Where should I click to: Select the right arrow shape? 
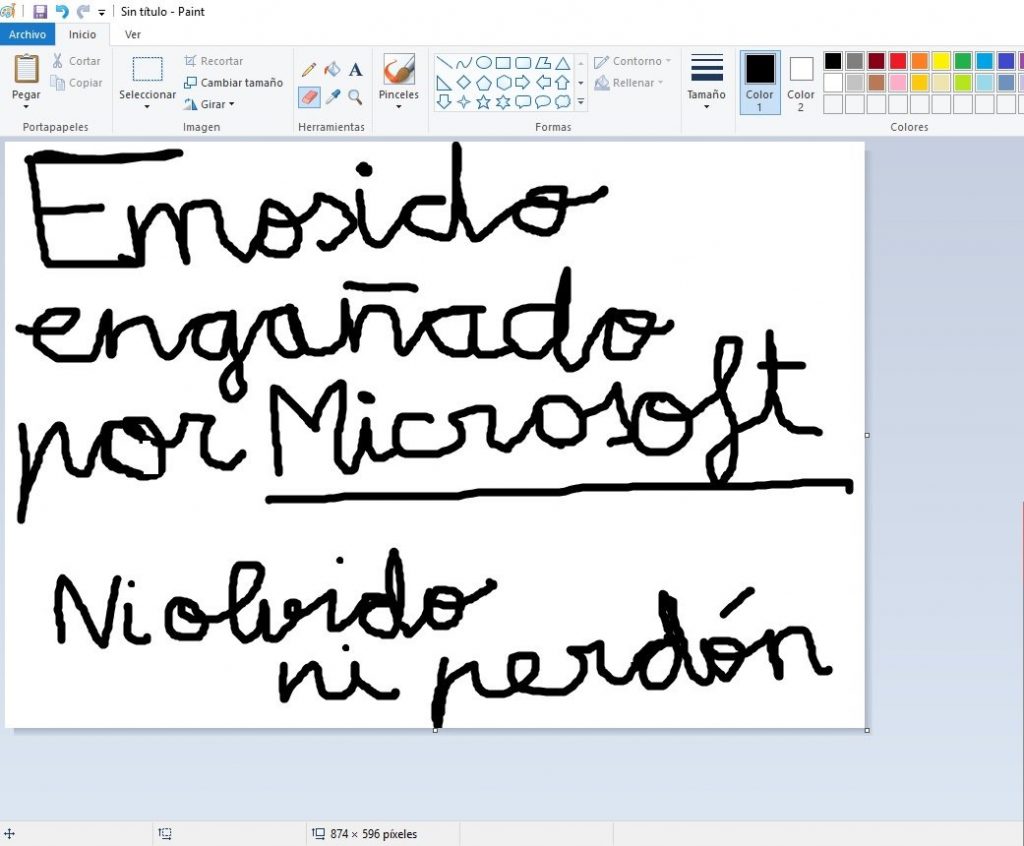pyautogui.click(x=522, y=82)
